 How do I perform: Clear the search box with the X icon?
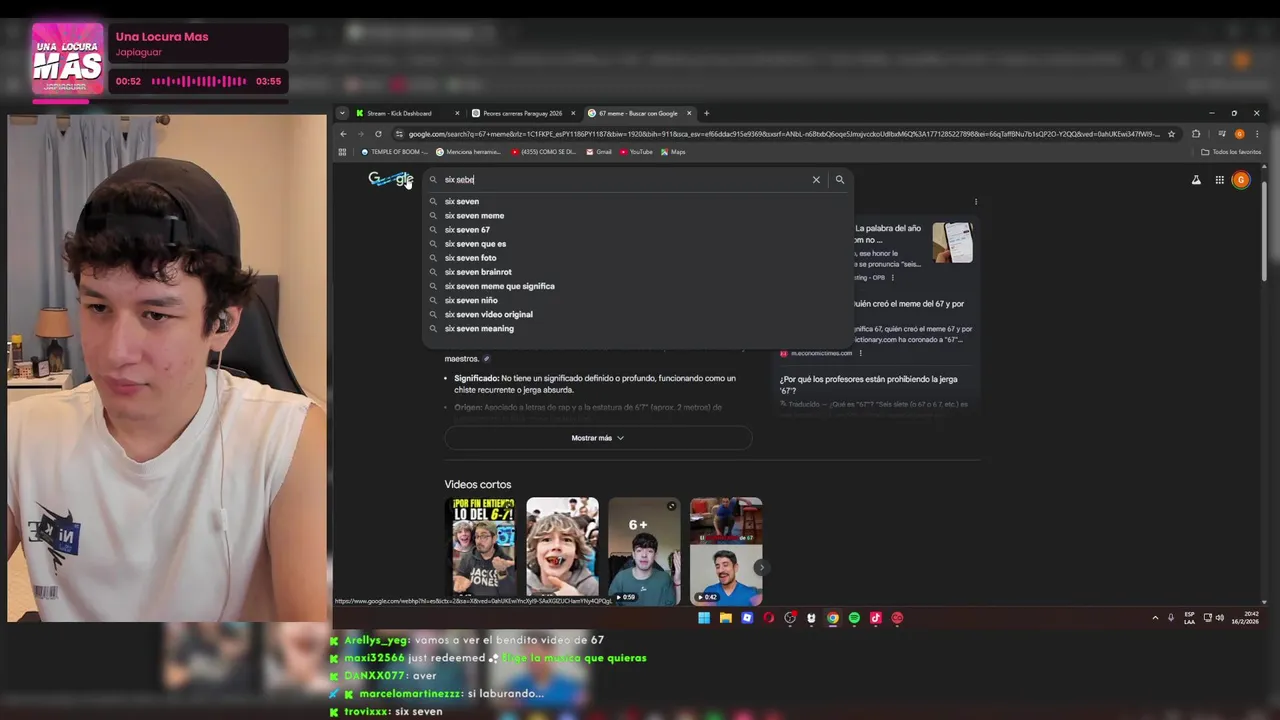pyautogui.click(x=816, y=180)
